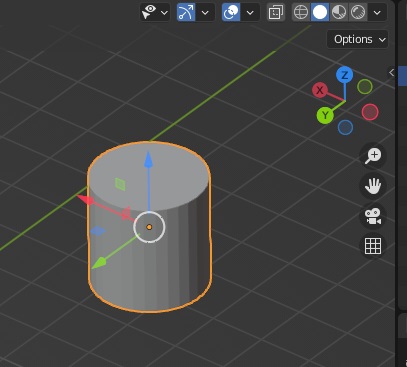Image resolution: width=407 pixels, height=367 pixels.
Task: Click the negative X axis circle in gizmo
Action: [370, 112]
